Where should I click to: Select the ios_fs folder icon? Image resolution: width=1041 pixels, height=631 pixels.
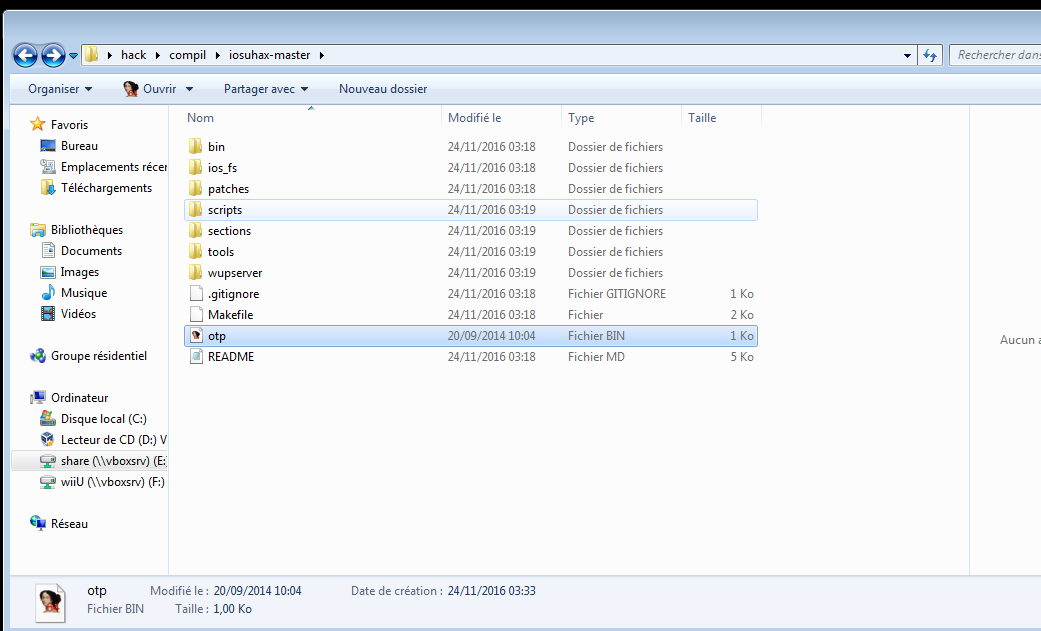(195, 167)
